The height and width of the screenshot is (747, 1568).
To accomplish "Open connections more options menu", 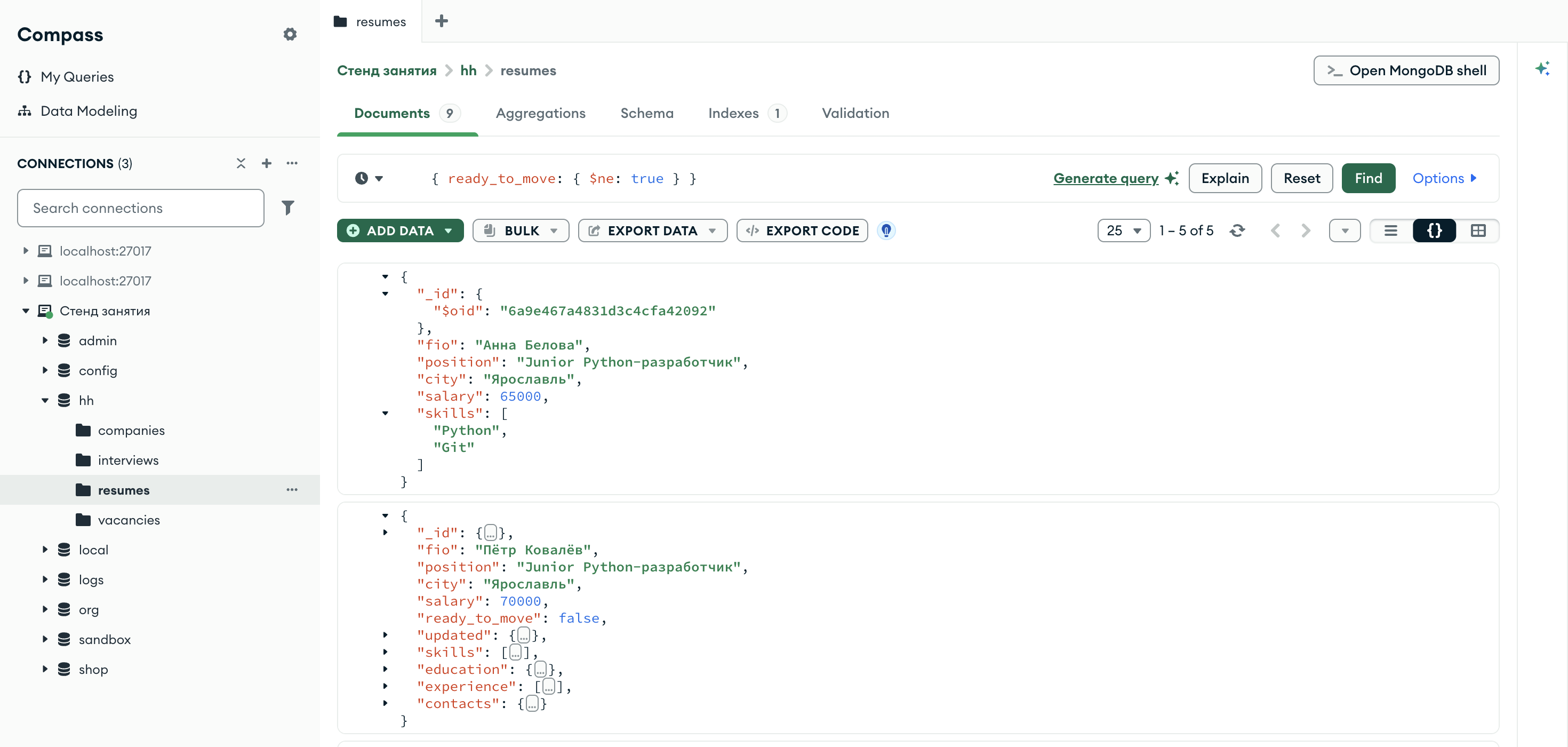I will point(292,163).
